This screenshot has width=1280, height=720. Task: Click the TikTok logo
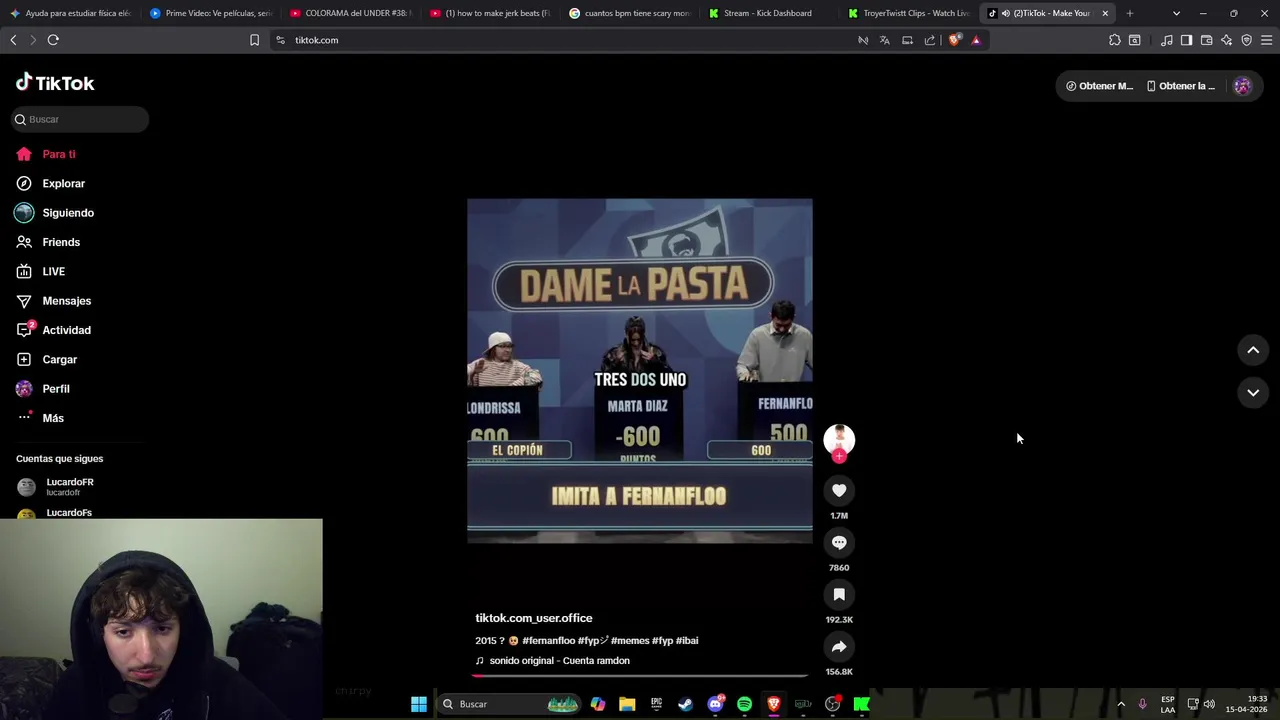(x=55, y=83)
